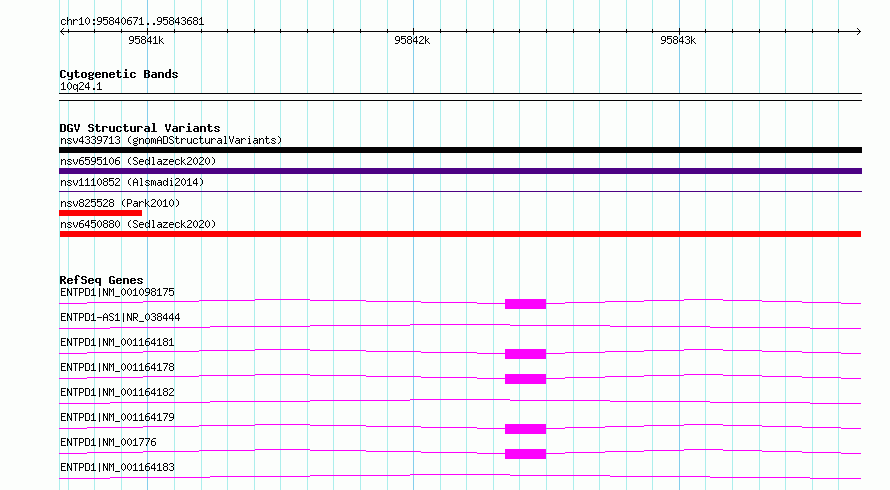This screenshot has height=490, width=890.
Task: Select the magenta exon of NM_001164179
Action: [x=526, y=429]
